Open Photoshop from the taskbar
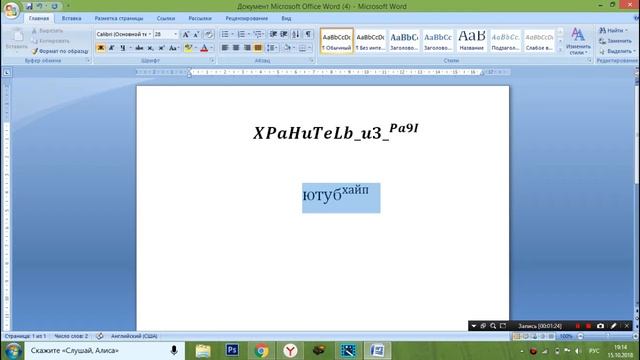 (232, 351)
